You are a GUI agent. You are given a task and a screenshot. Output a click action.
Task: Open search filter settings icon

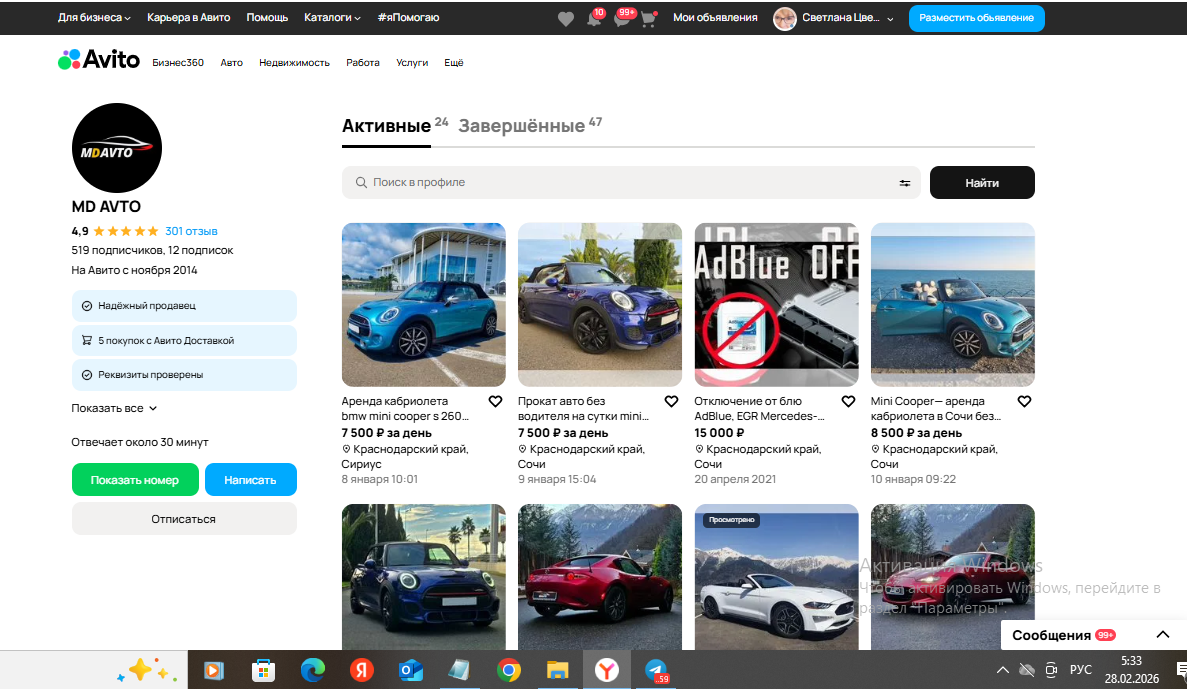coord(905,183)
